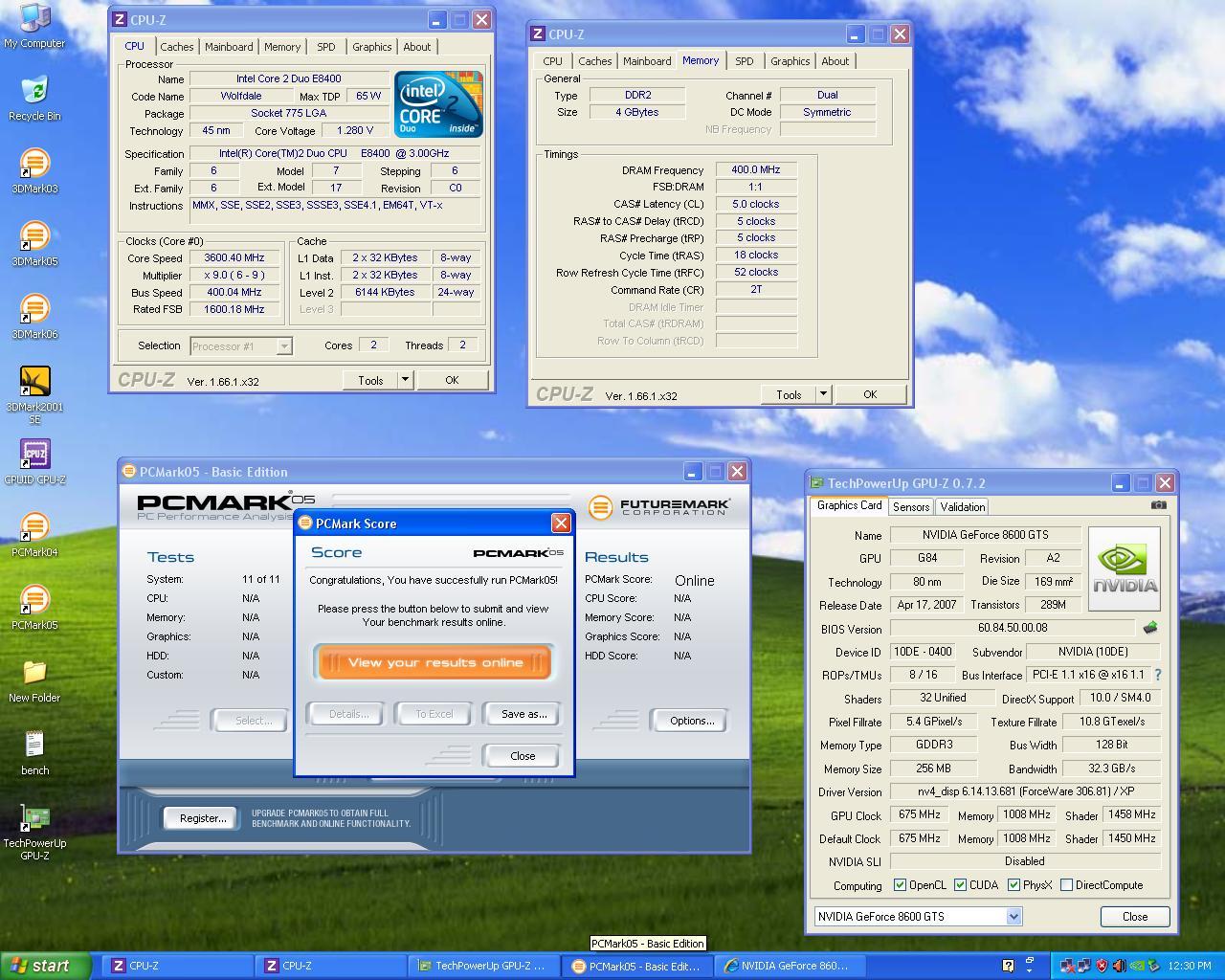Launch 3DMark2001 SE desktop shortcut
This screenshot has width=1225, height=980.
click(x=34, y=394)
